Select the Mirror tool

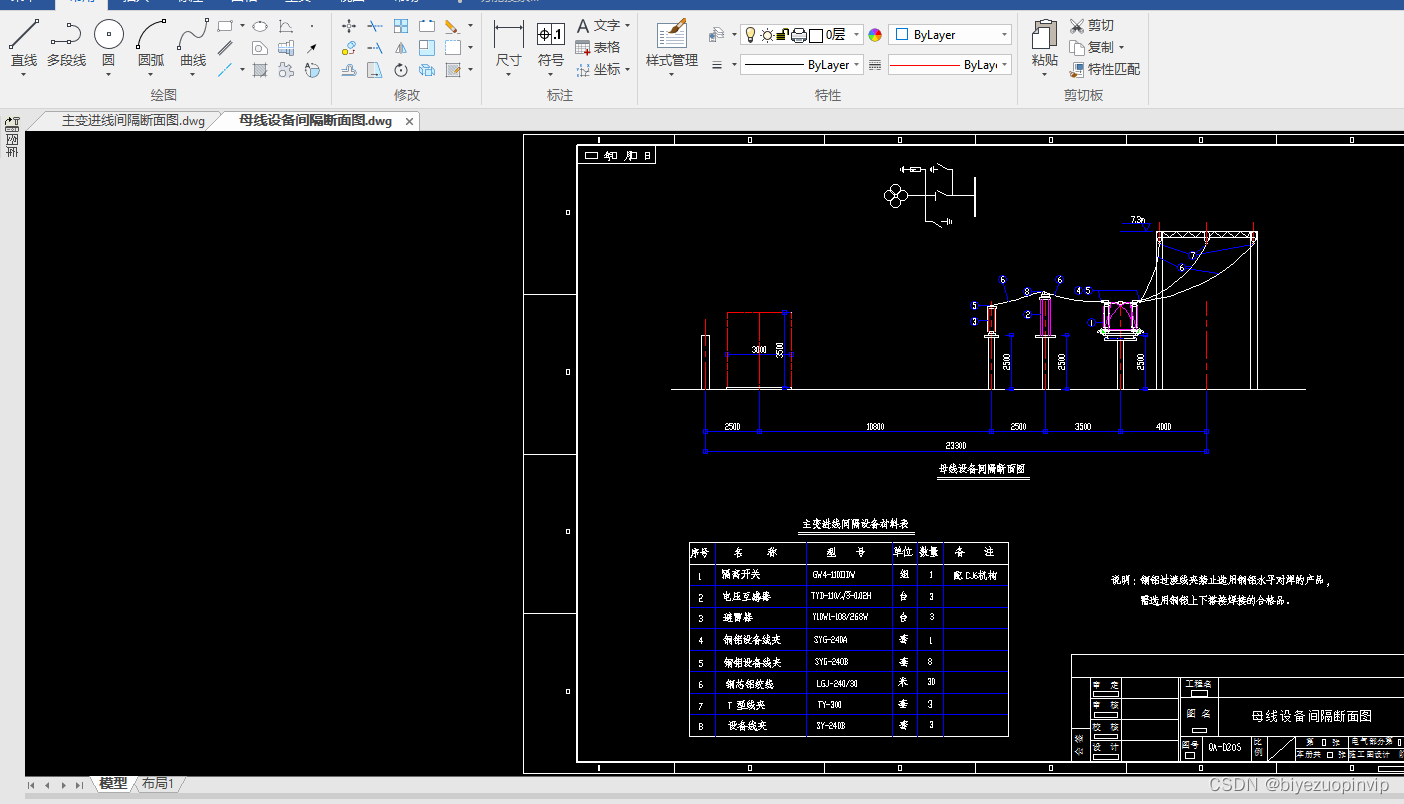pos(401,48)
